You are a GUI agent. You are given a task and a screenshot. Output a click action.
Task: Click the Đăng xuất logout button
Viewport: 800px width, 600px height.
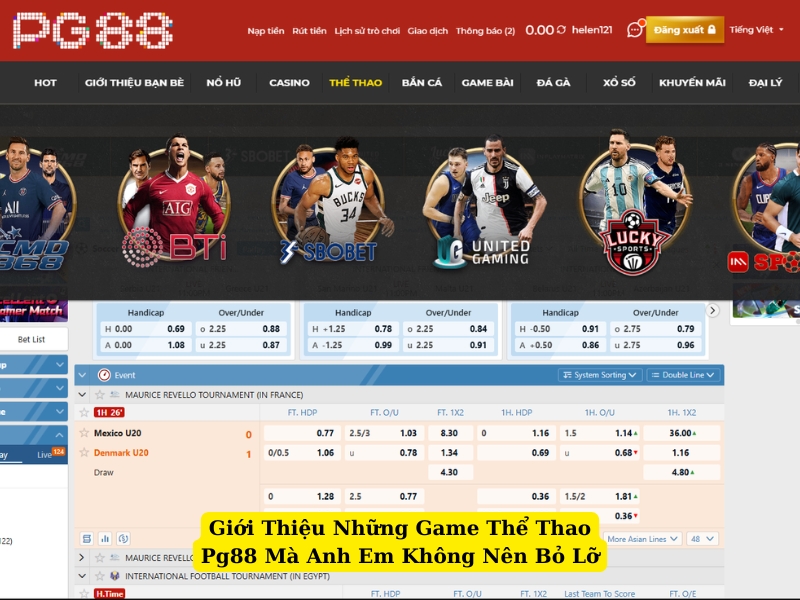(685, 30)
